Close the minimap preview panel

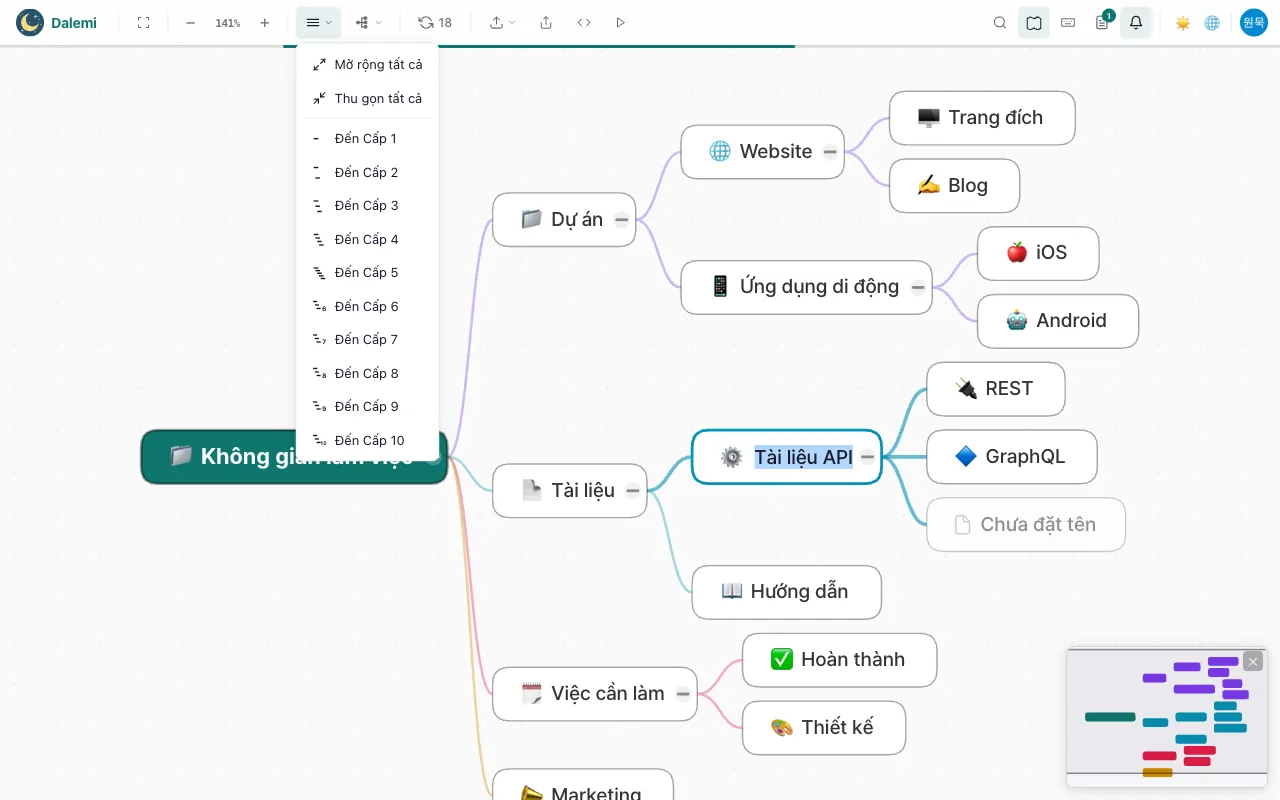1253,661
